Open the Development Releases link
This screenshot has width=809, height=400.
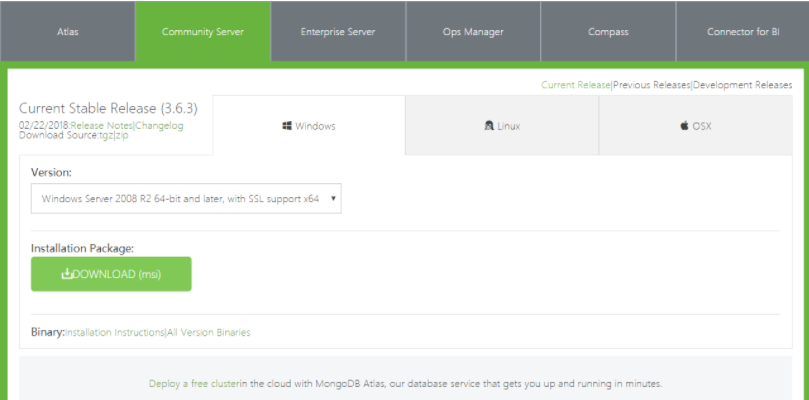(742, 85)
